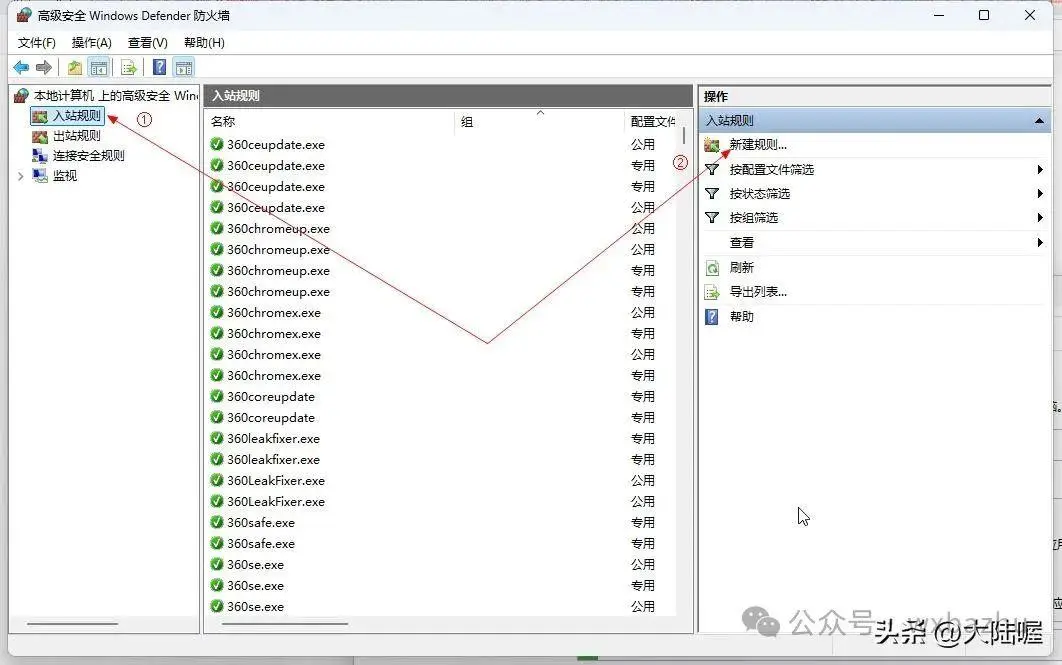
Task: Click 新建规则... in the actions pane
Action: coord(758,145)
